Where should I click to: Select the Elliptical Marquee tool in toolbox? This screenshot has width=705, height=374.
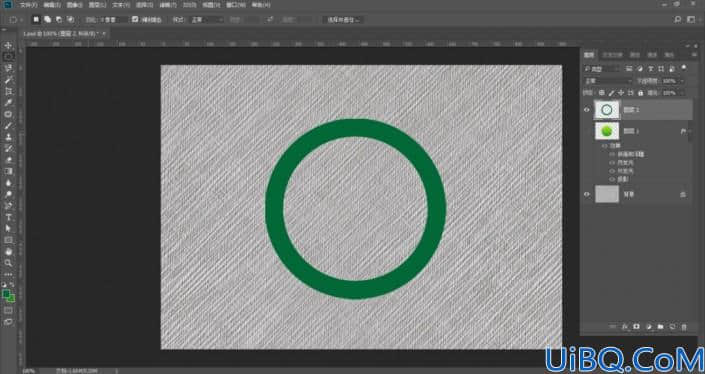point(8,57)
